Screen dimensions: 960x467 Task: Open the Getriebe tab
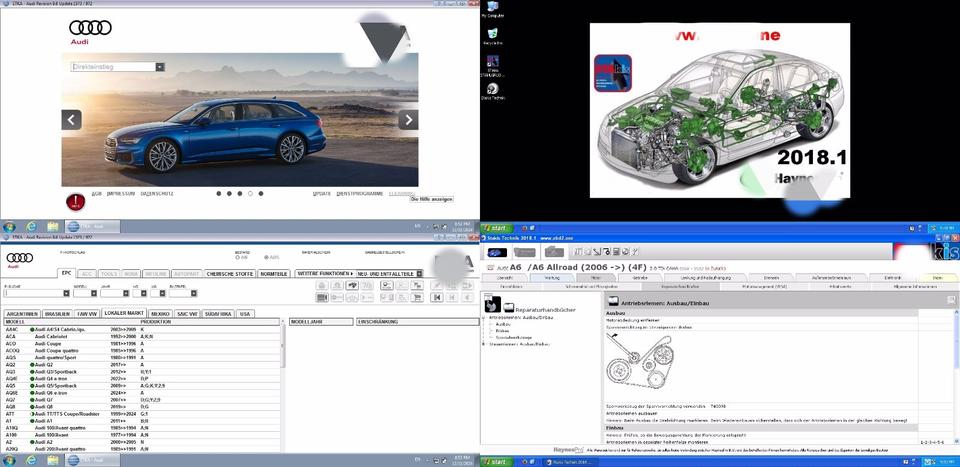click(x=640, y=277)
